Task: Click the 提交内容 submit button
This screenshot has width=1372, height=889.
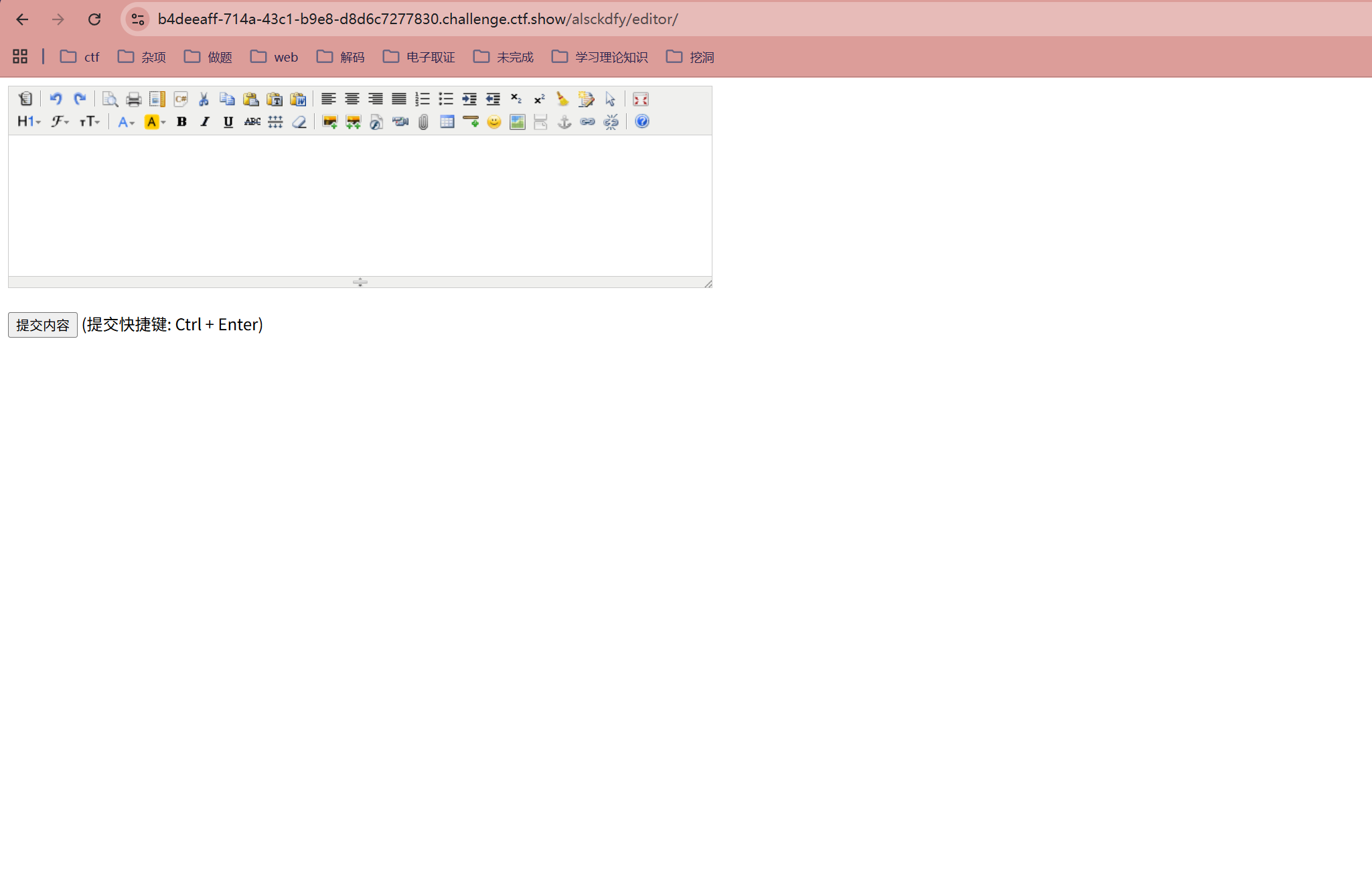Action: 43,325
